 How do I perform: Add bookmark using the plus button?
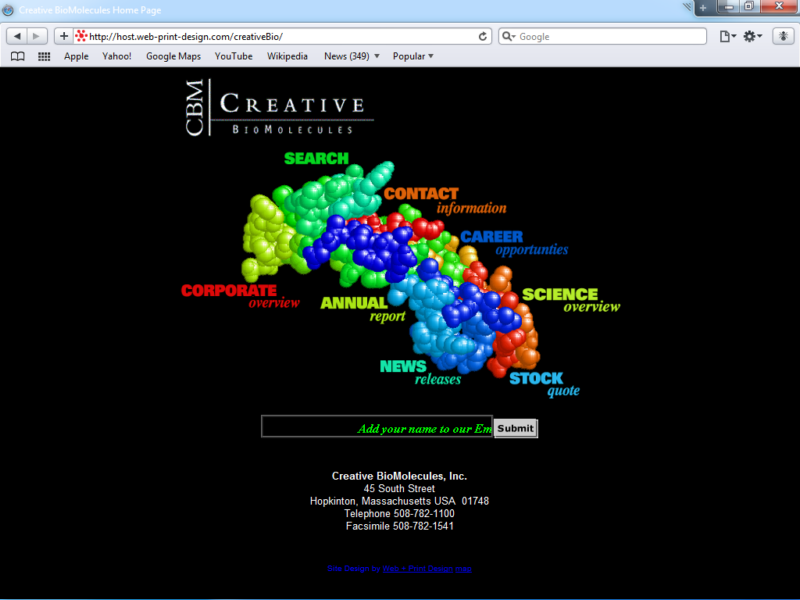64,36
